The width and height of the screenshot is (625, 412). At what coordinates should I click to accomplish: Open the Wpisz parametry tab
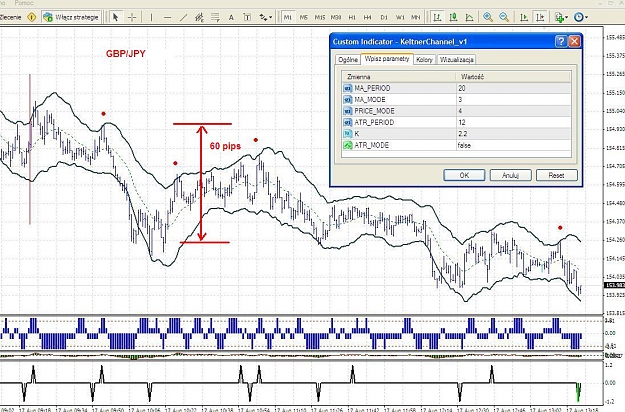pos(387,59)
